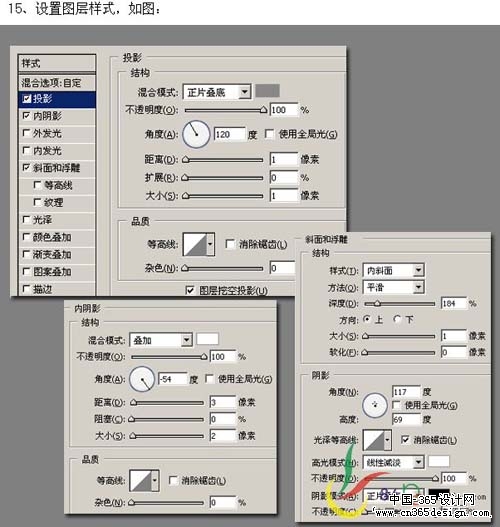Click the Inner Shadow angle dial
This screenshot has width=500, height=527.
[x=142, y=379]
